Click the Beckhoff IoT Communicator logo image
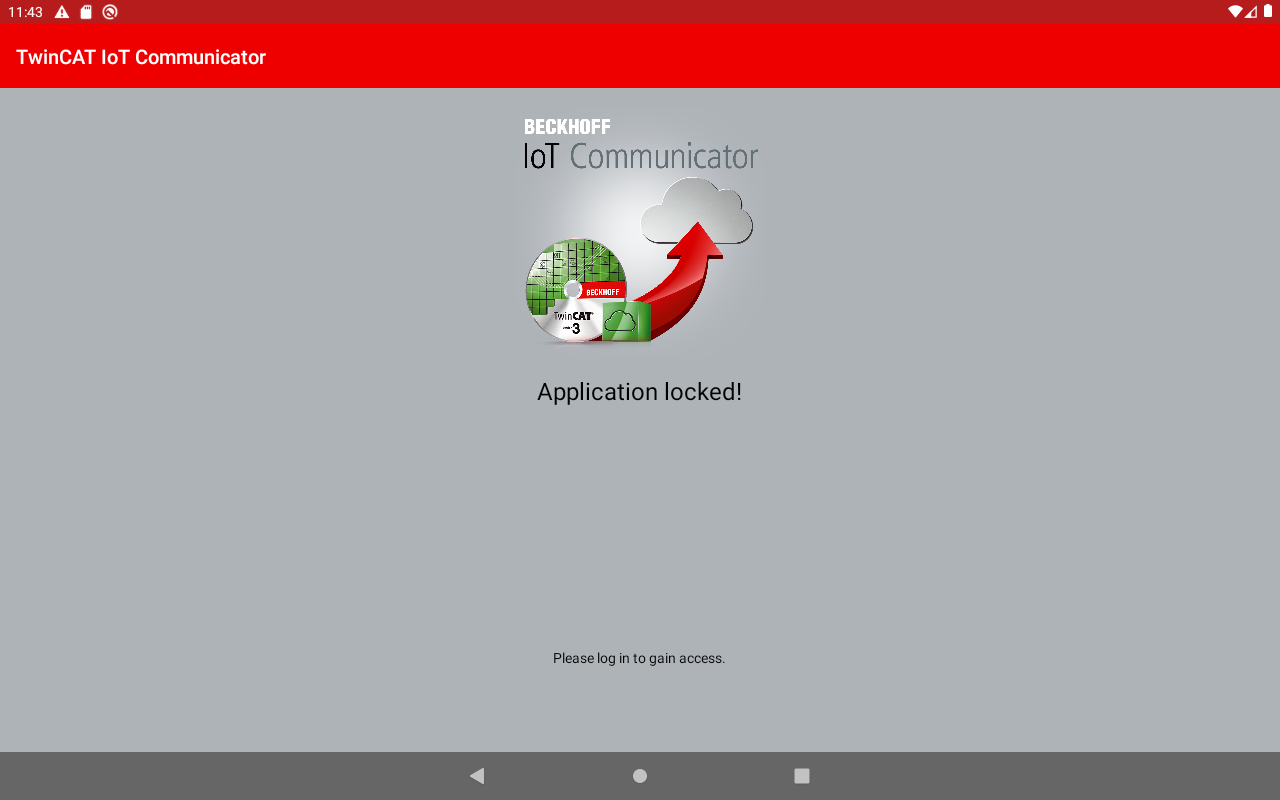The height and width of the screenshot is (800, 1280). click(x=640, y=230)
